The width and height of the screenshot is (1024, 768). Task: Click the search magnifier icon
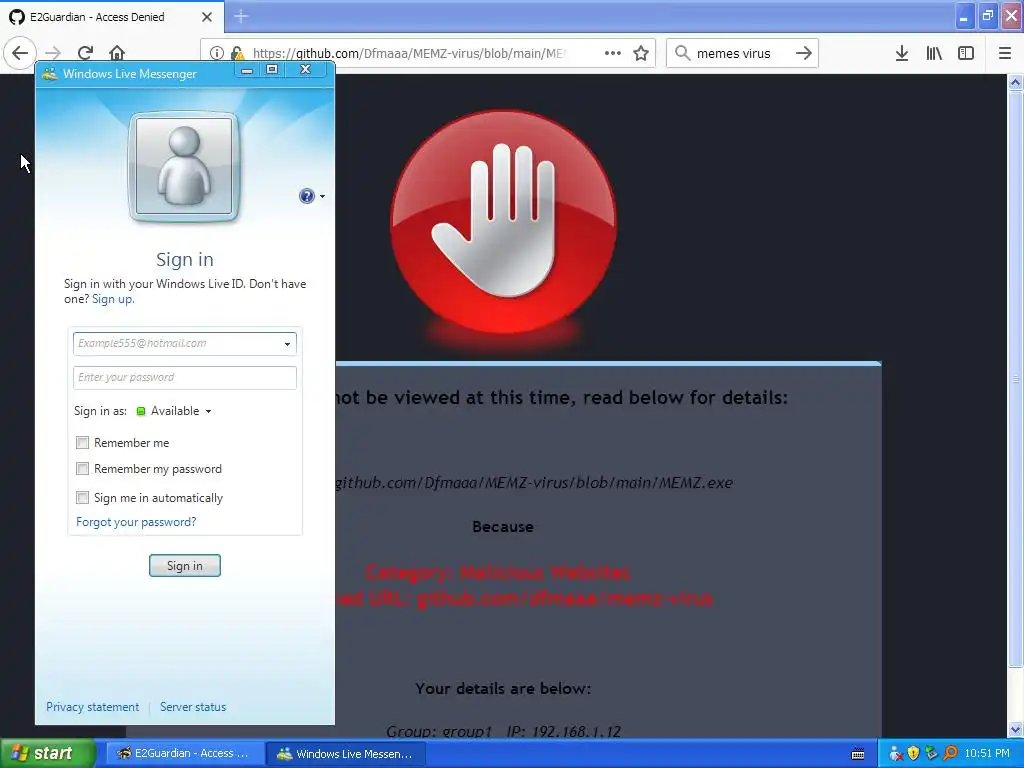[x=682, y=53]
